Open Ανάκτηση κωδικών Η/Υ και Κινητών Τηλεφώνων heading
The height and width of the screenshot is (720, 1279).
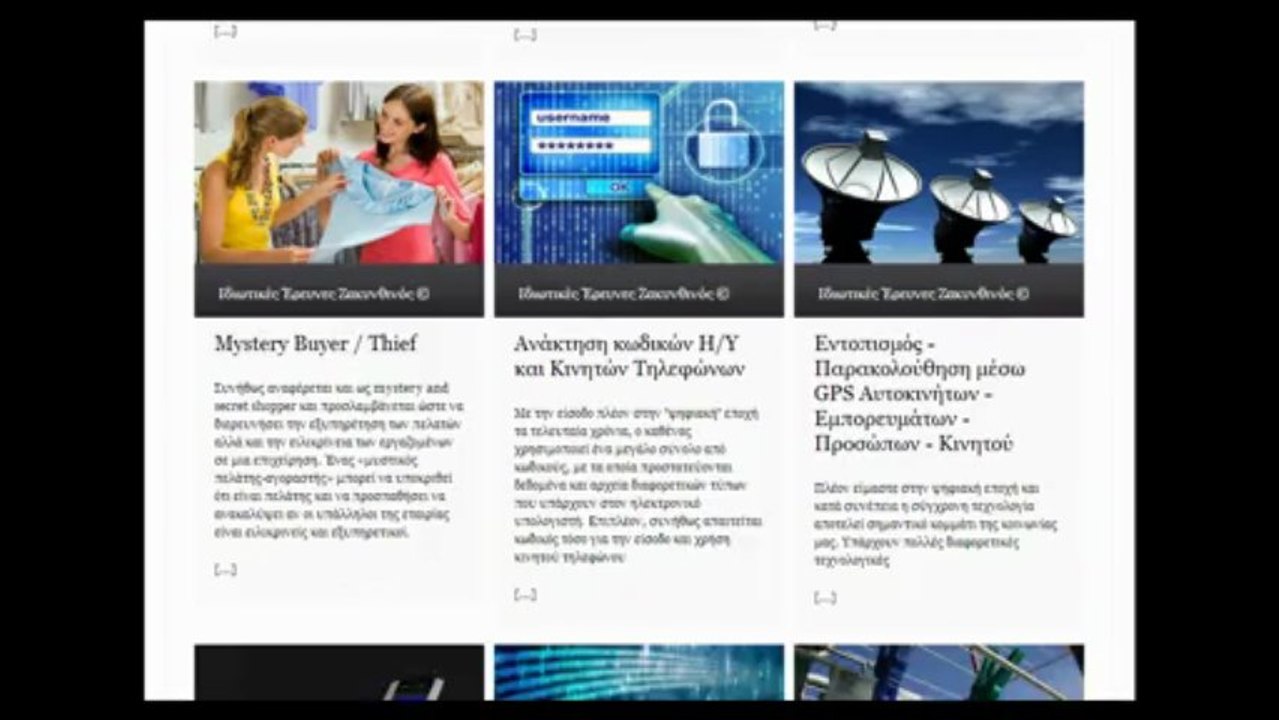(x=630, y=357)
